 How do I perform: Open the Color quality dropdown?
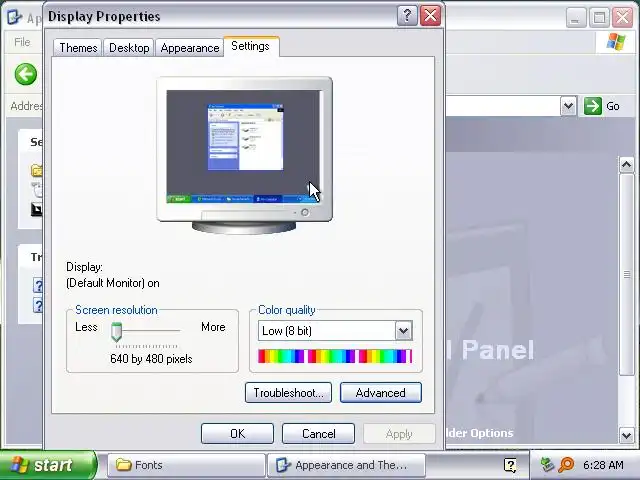point(404,331)
